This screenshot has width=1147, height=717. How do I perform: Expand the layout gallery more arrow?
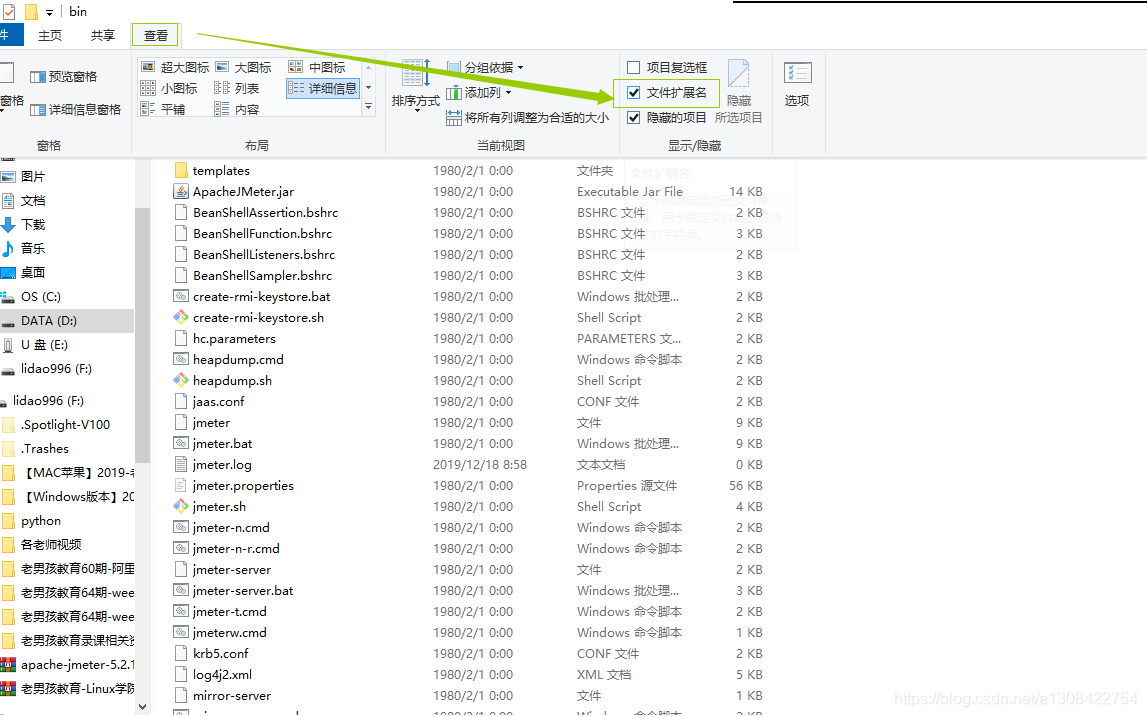(369, 107)
